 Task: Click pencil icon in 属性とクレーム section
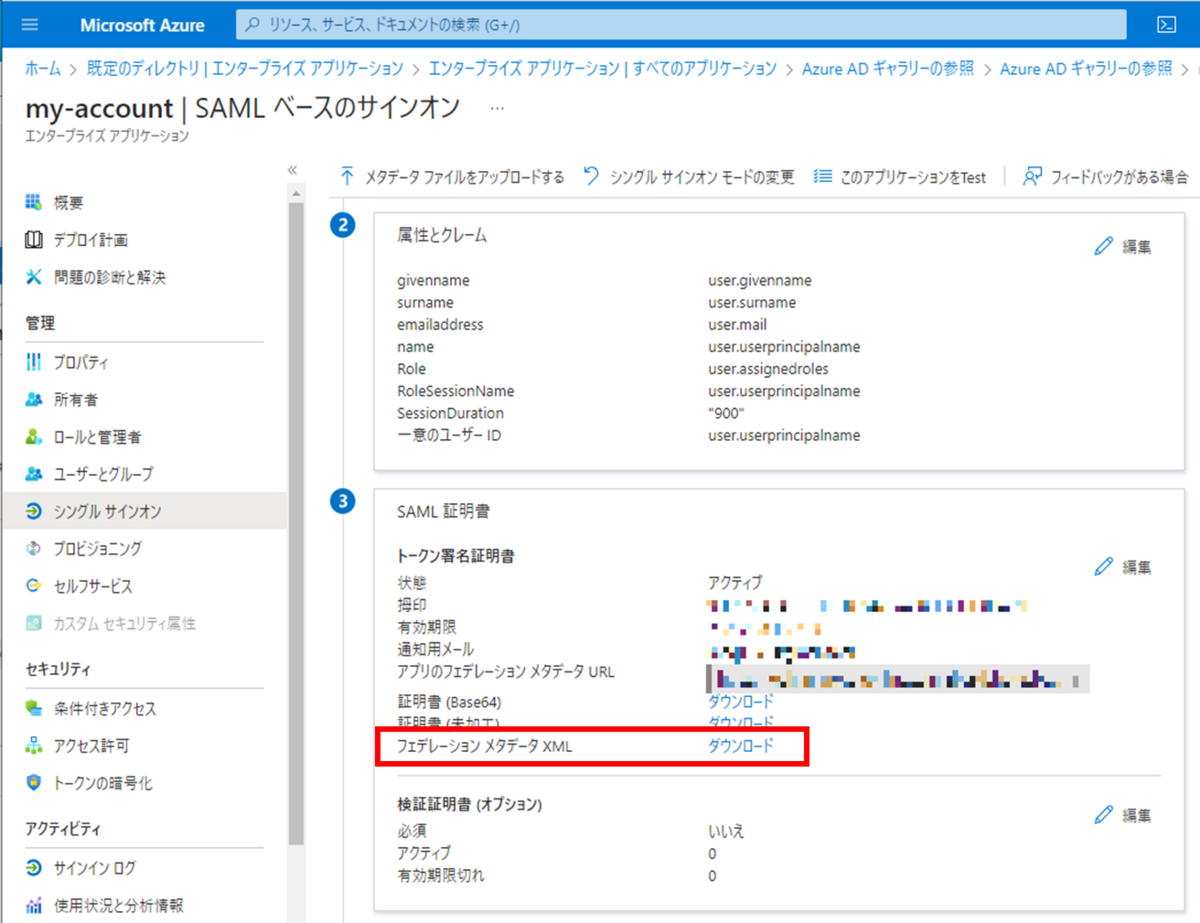(x=1104, y=246)
